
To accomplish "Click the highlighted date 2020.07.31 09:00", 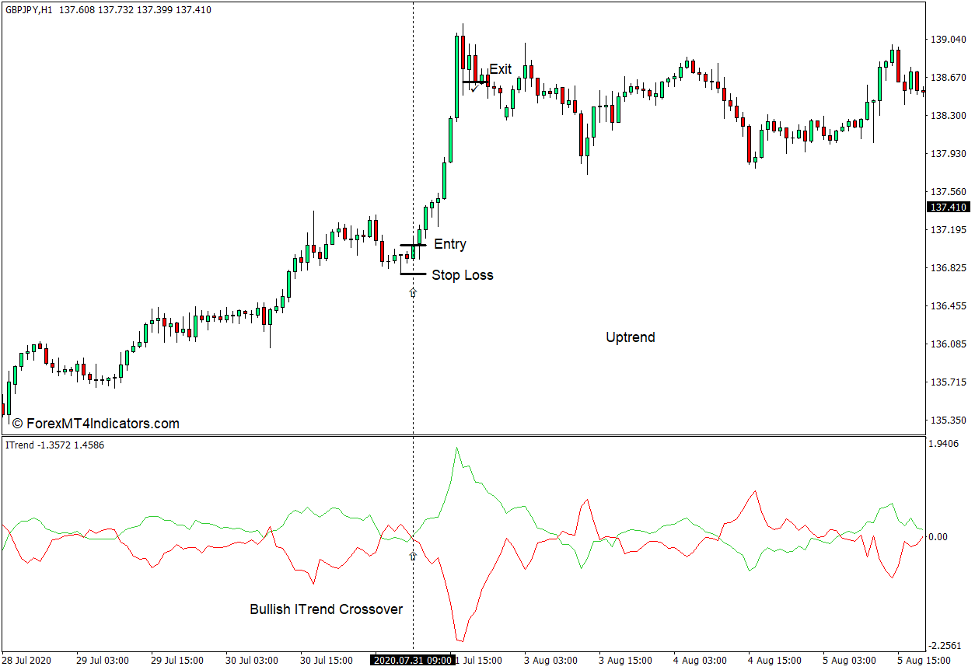I will coord(411,660).
